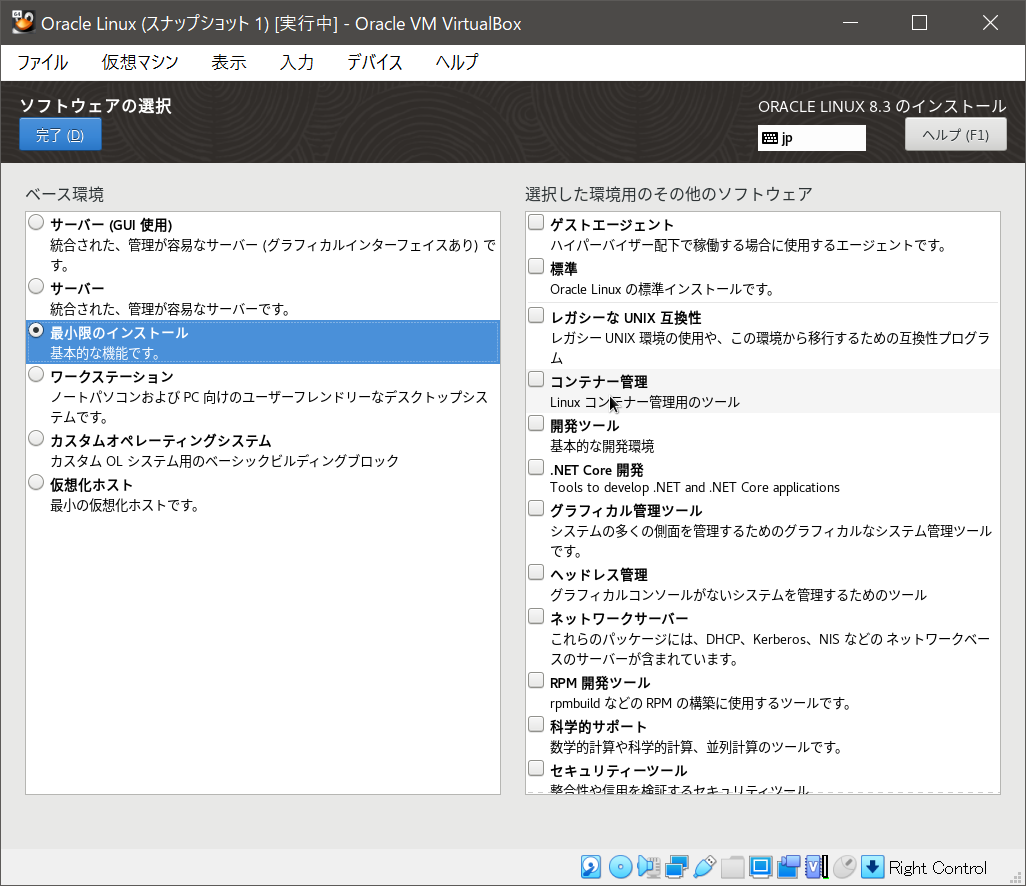Enable 科学的サポート checkbox
Screen dimensions: 1026x886
(x=536, y=724)
